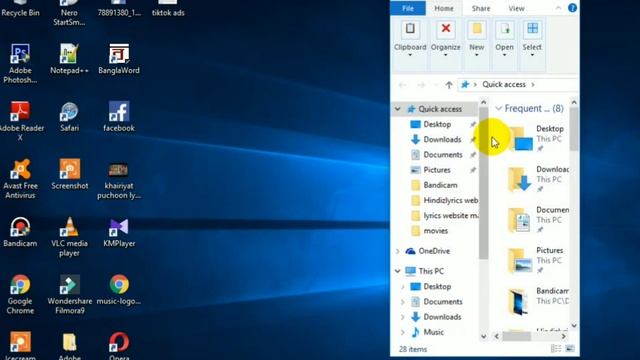640x360 pixels.
Task: Go up one folder level
Action: click(x=449, y=84)
